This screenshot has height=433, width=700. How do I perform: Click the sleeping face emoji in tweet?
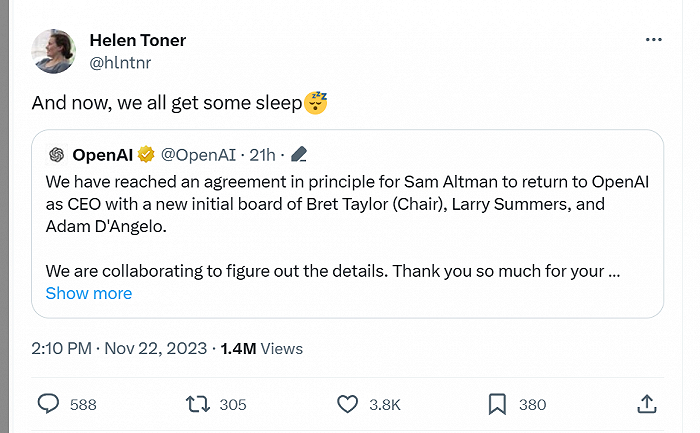[x=316, y=102]
